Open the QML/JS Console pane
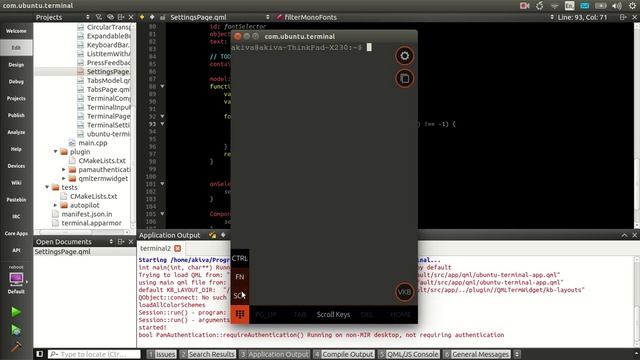640x360 pixels. tap(409, 354)
